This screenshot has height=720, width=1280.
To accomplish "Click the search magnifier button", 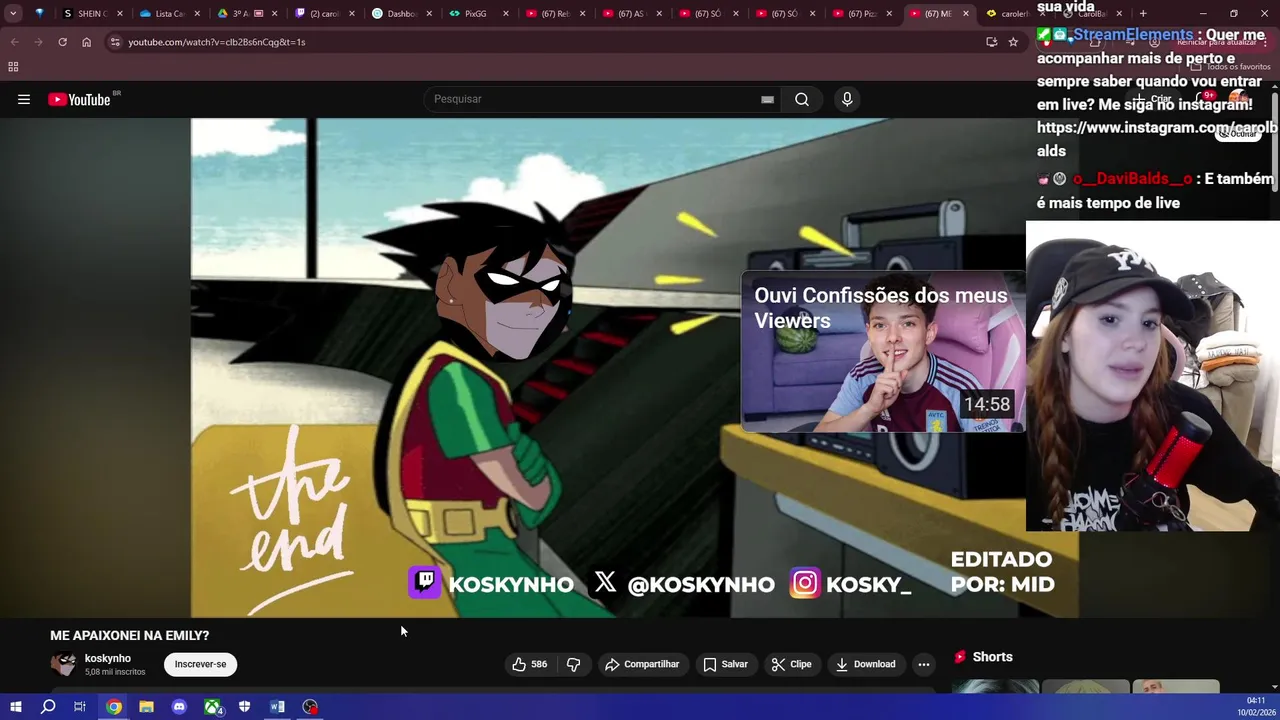I will click(802, 99).
